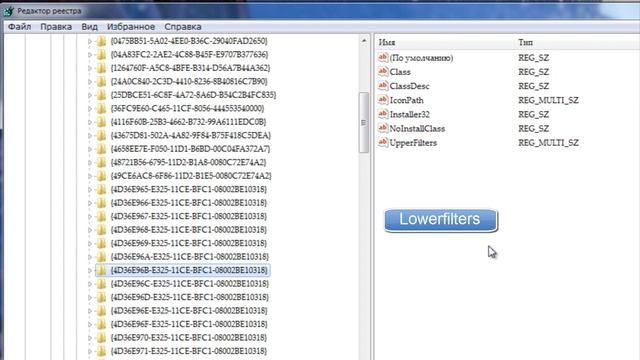Screen dimensions: 640x360
Task: Expand the {0475BB51-5A02-4EE0-B36C-29040FAD2650} key
Action: tap(90, 41)
